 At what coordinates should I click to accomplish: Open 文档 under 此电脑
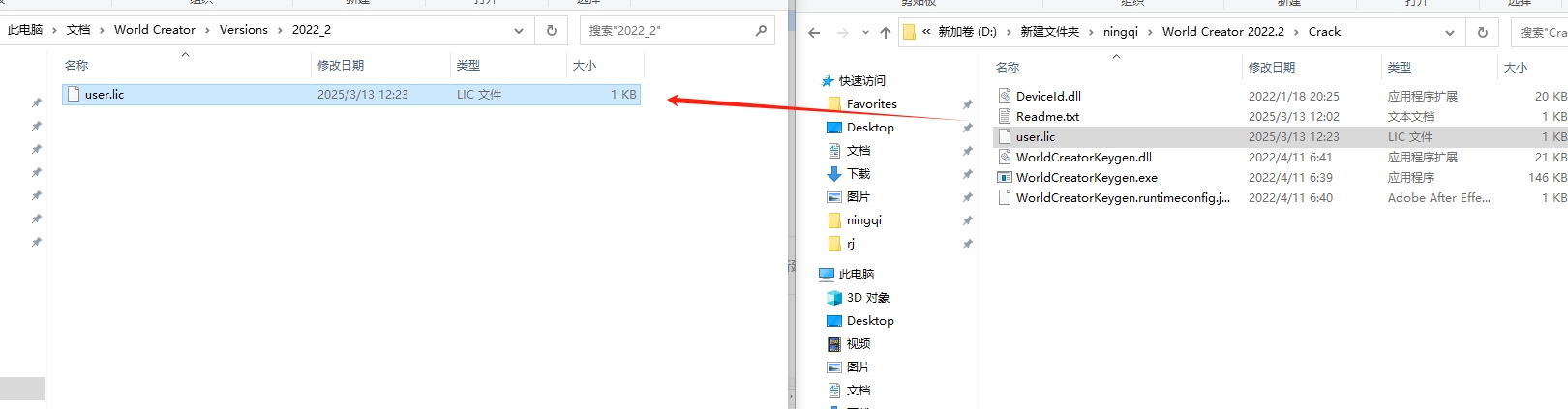click(x=858, y=391)
